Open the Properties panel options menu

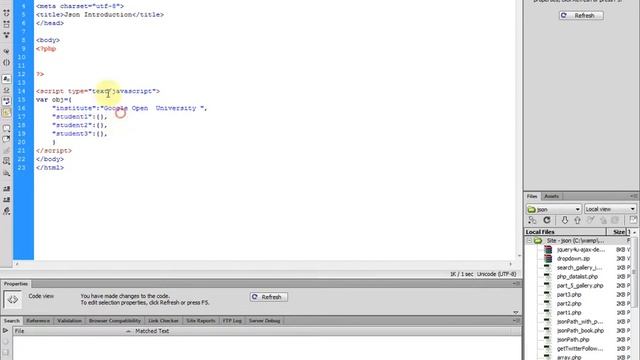[x=517, y=283]
